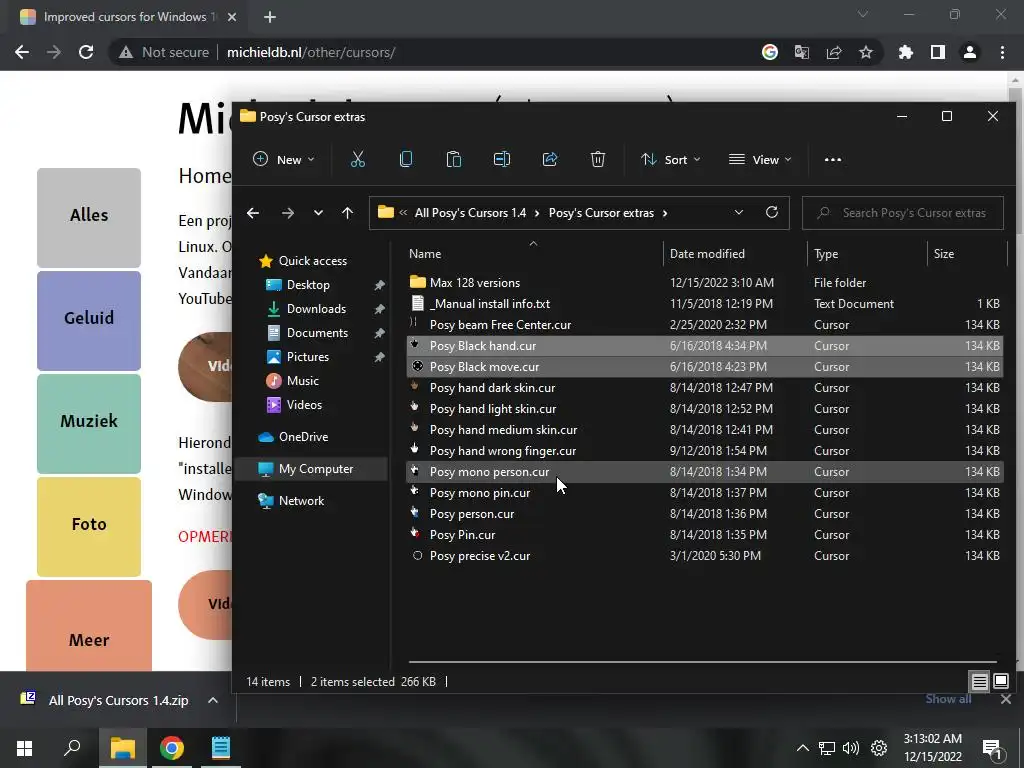Click the Paste icon in Explorer toolbar
Image resolution: width=1024 pixels, height=768 pixels.
454,159
